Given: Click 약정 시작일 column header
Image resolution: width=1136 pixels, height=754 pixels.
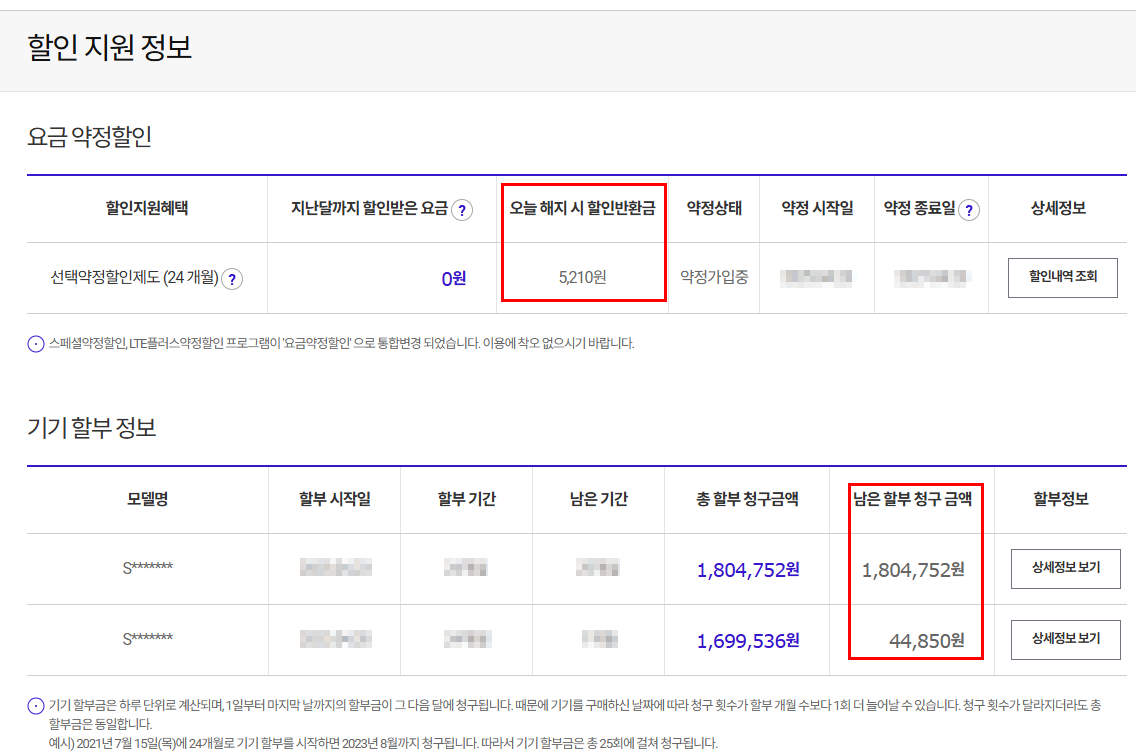Looking at the screenshot, I should coord(816,209).
